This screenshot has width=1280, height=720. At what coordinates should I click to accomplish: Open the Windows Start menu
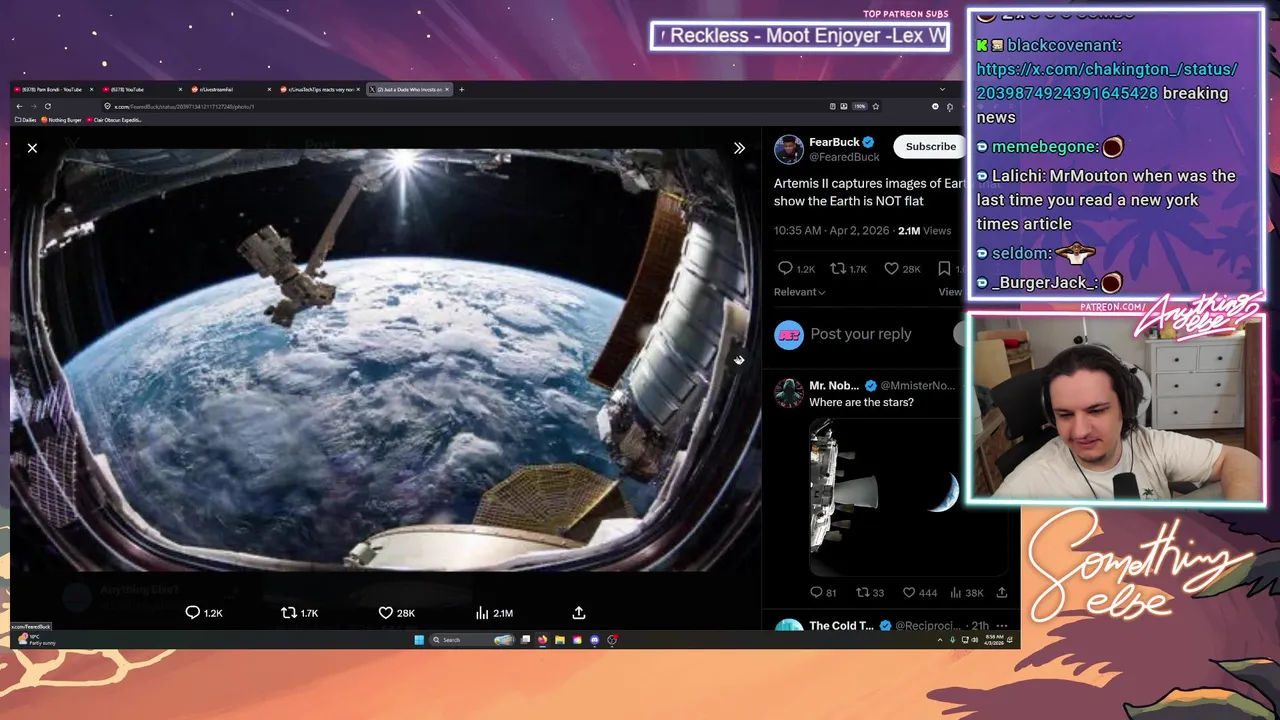419,640
